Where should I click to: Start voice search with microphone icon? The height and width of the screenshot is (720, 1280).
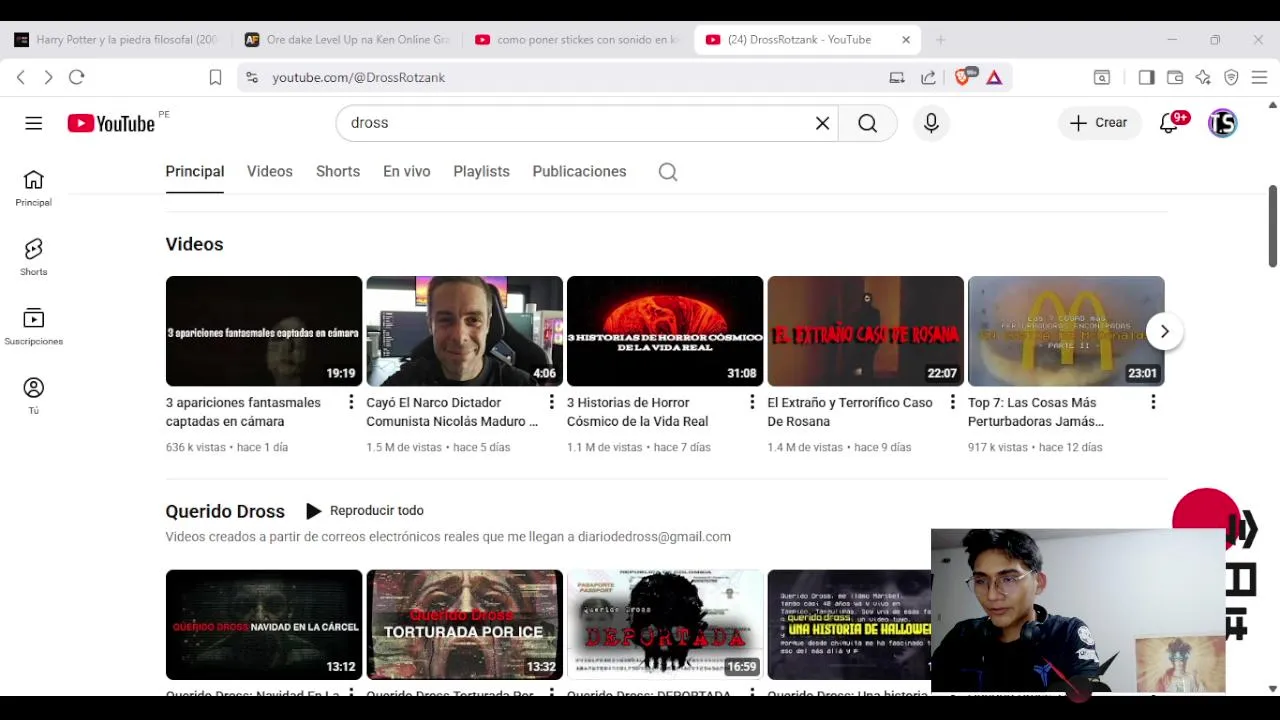coord(931,123)
